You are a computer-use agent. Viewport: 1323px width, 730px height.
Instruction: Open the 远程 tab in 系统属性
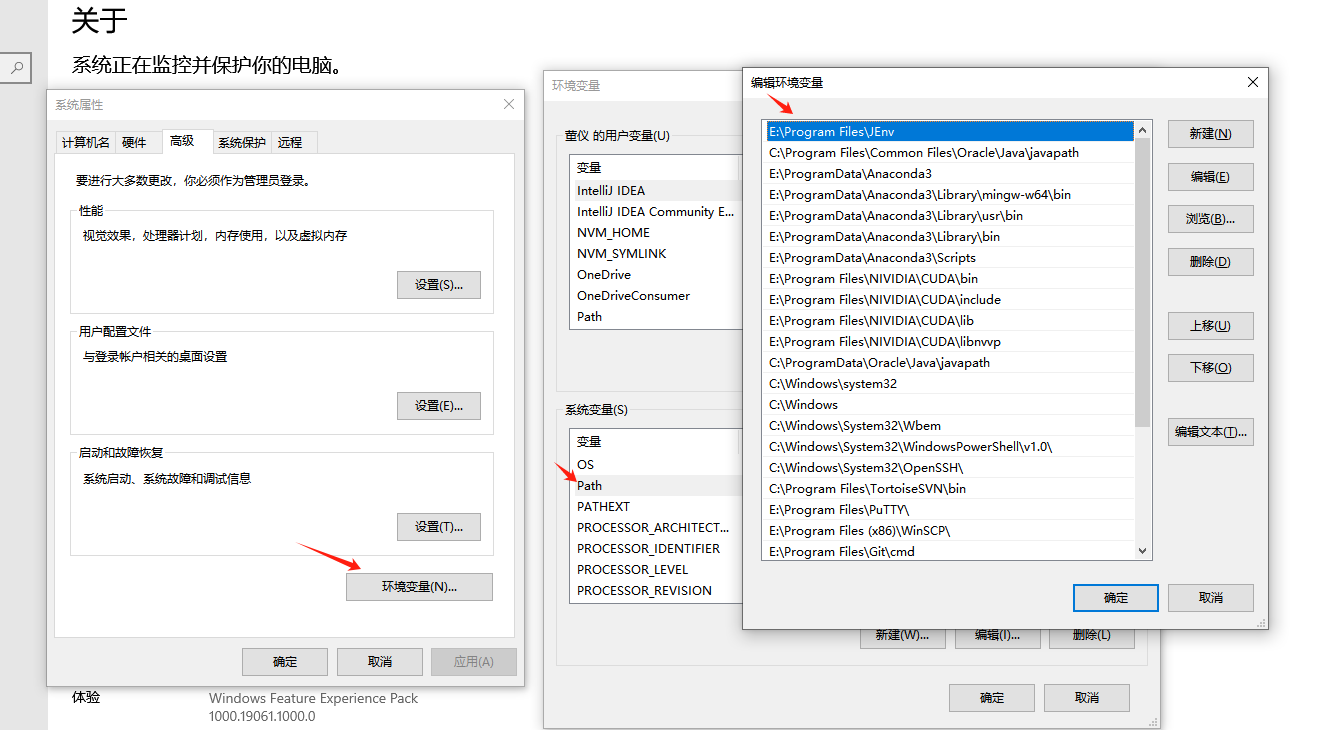pyautogui.click(x=292, y=142)
